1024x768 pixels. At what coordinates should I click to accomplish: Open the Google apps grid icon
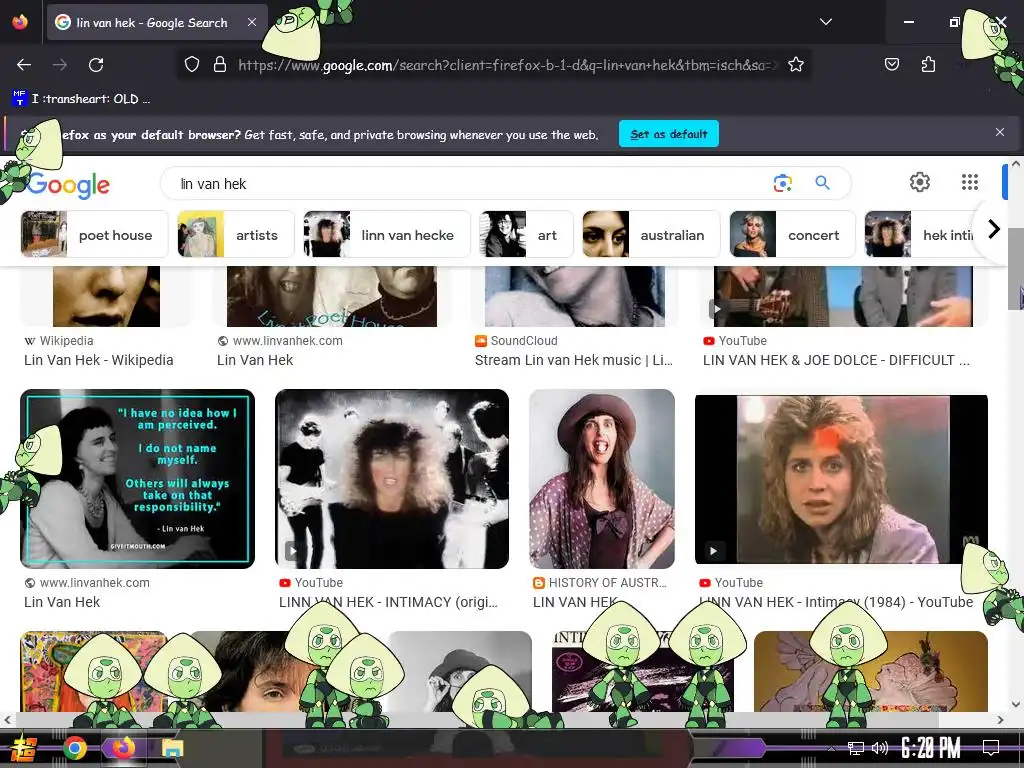[970, 182]
